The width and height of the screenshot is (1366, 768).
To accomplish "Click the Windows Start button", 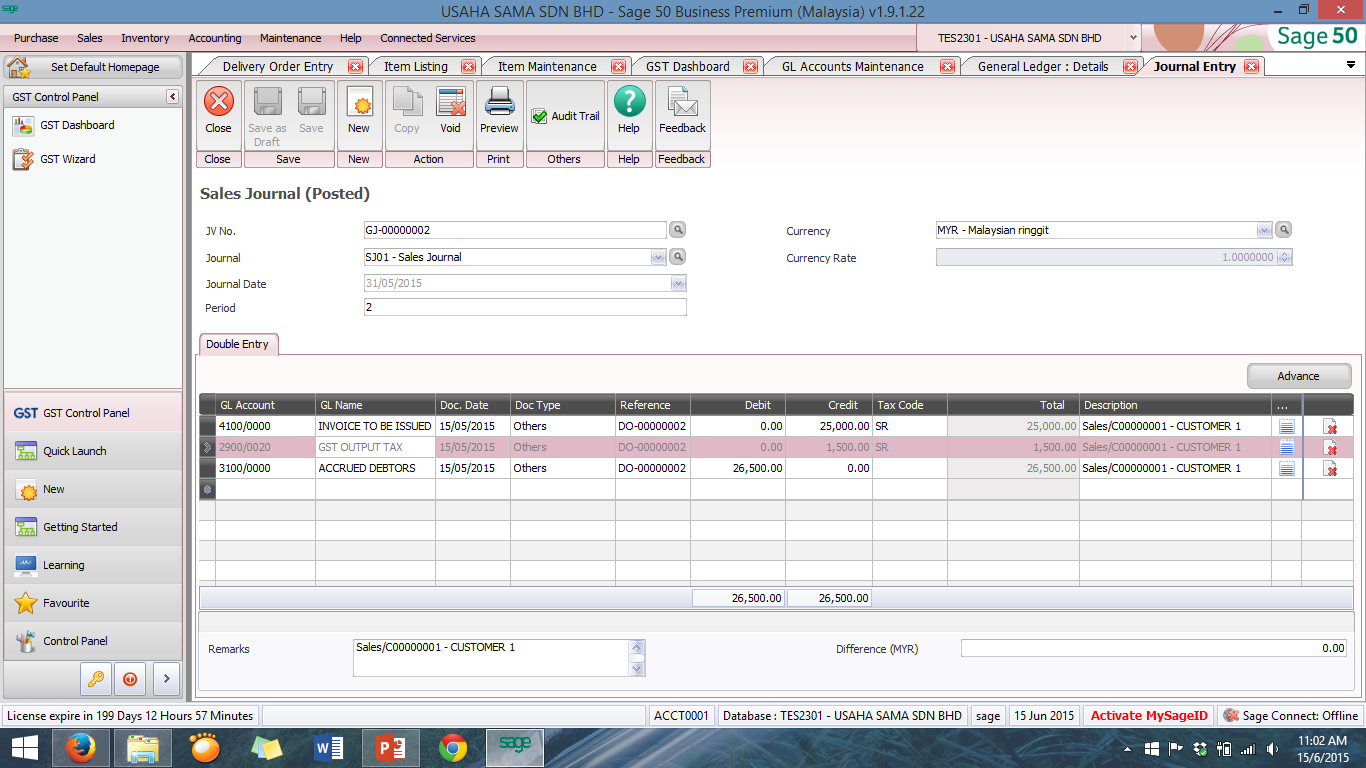I will point(24,747).
